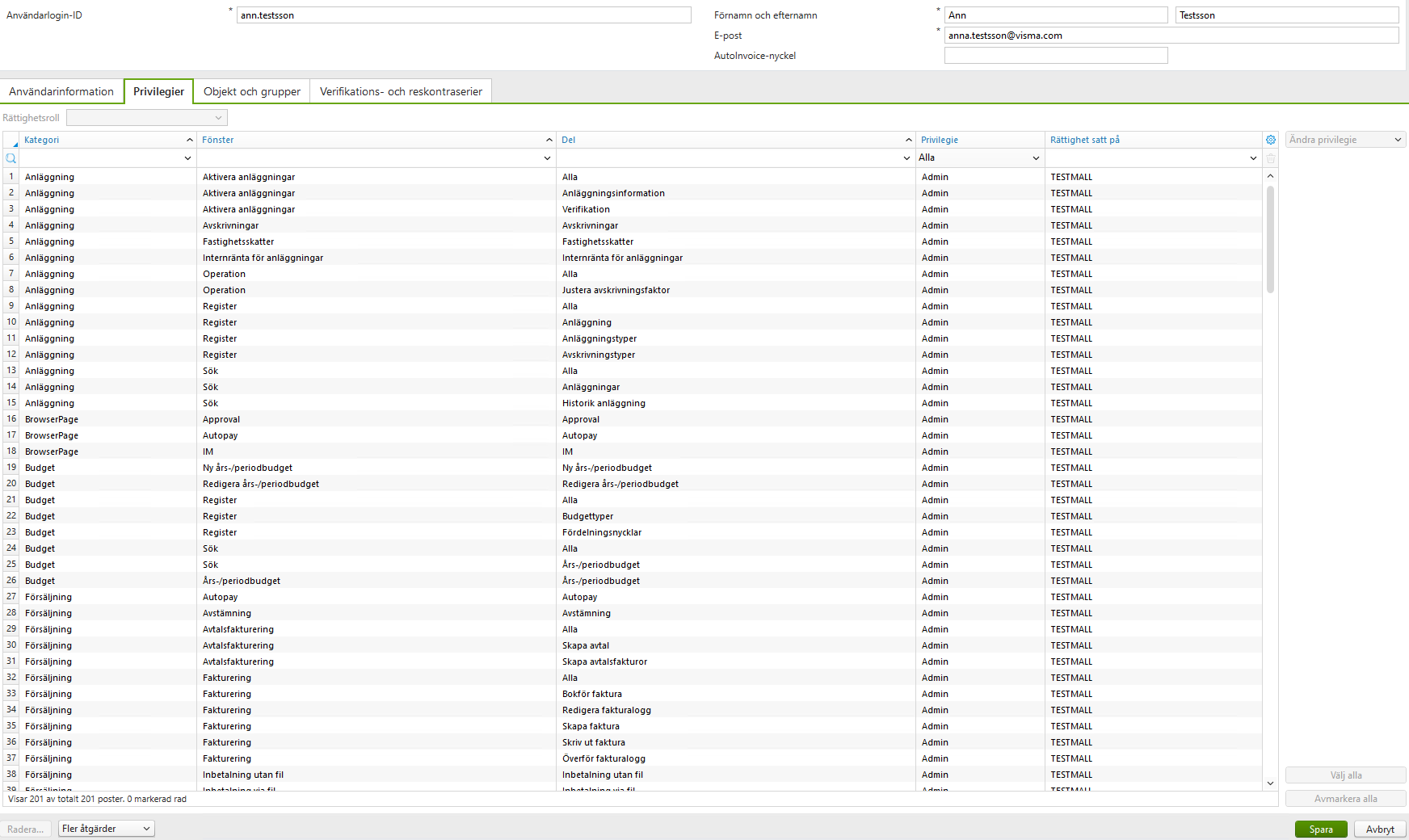Screen dimensions: 1409x840
Task: Click the Välj alla button
Action: click(1345, 775)
